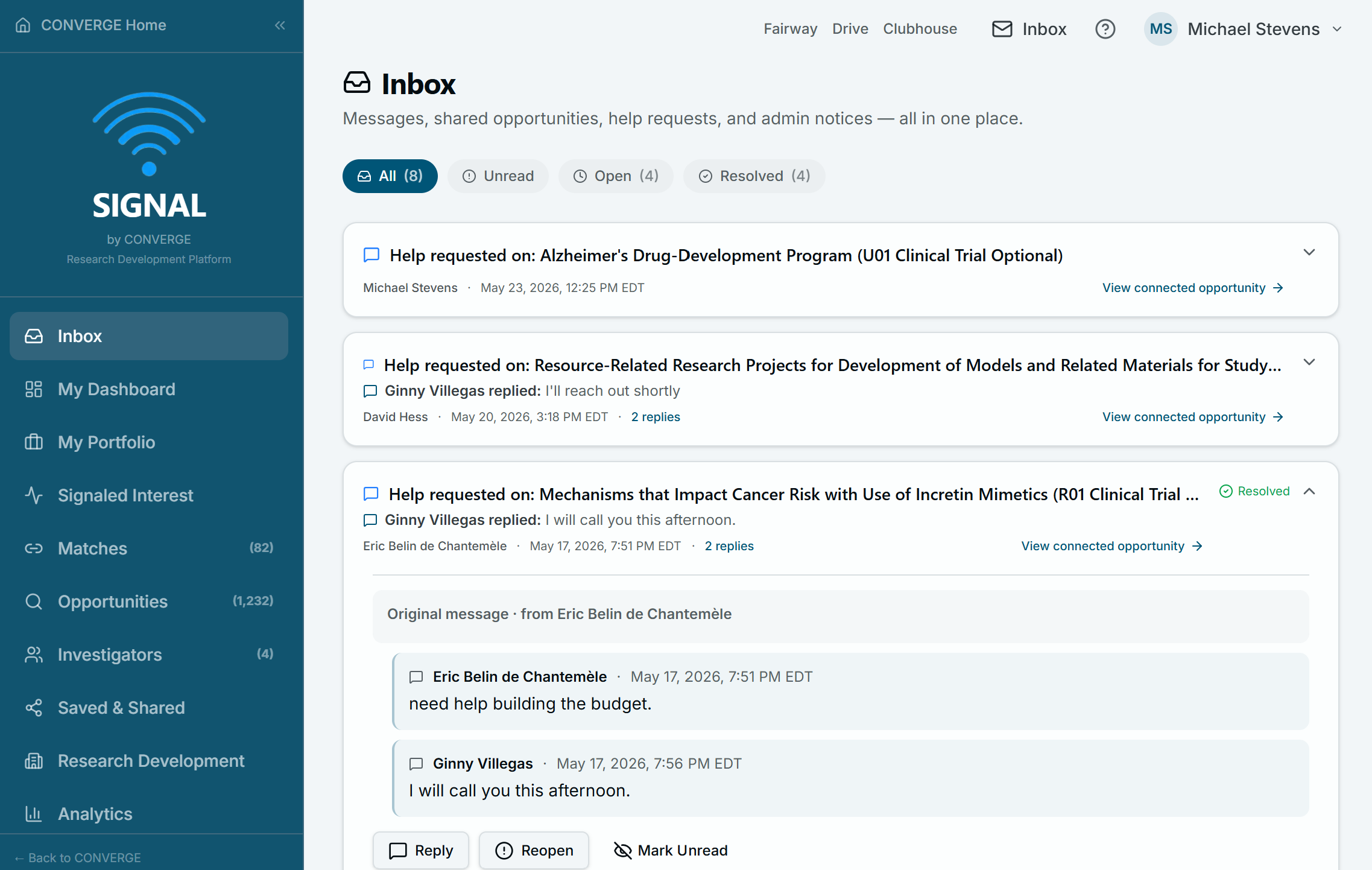Open Fairway from top navigation
Screen dimensions: 1372x870
click(x=790, y=29)
